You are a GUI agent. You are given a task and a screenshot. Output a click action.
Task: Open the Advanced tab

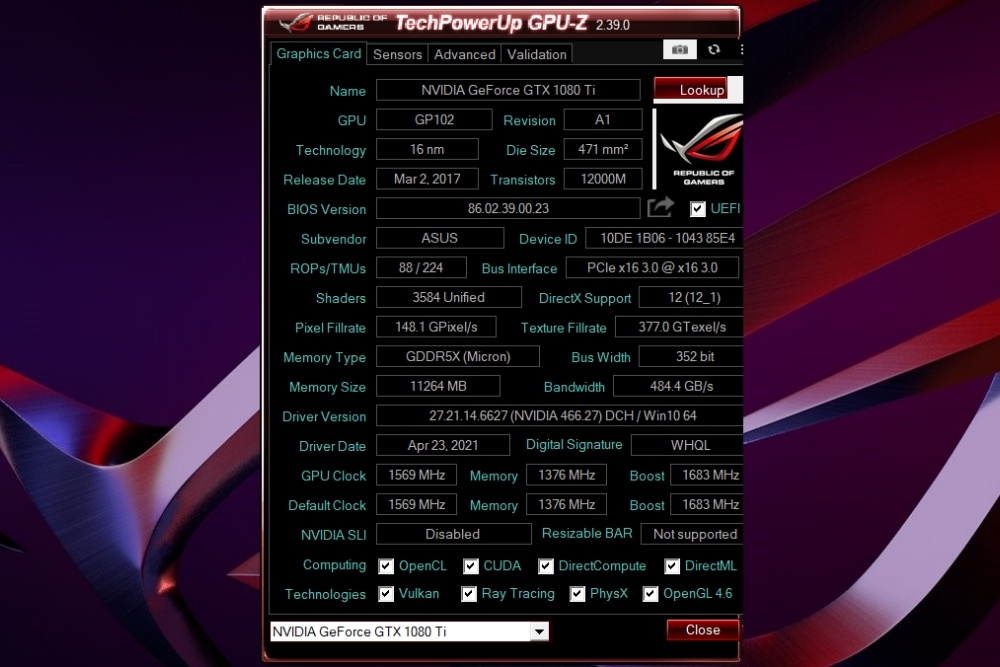tap(464, 54)
